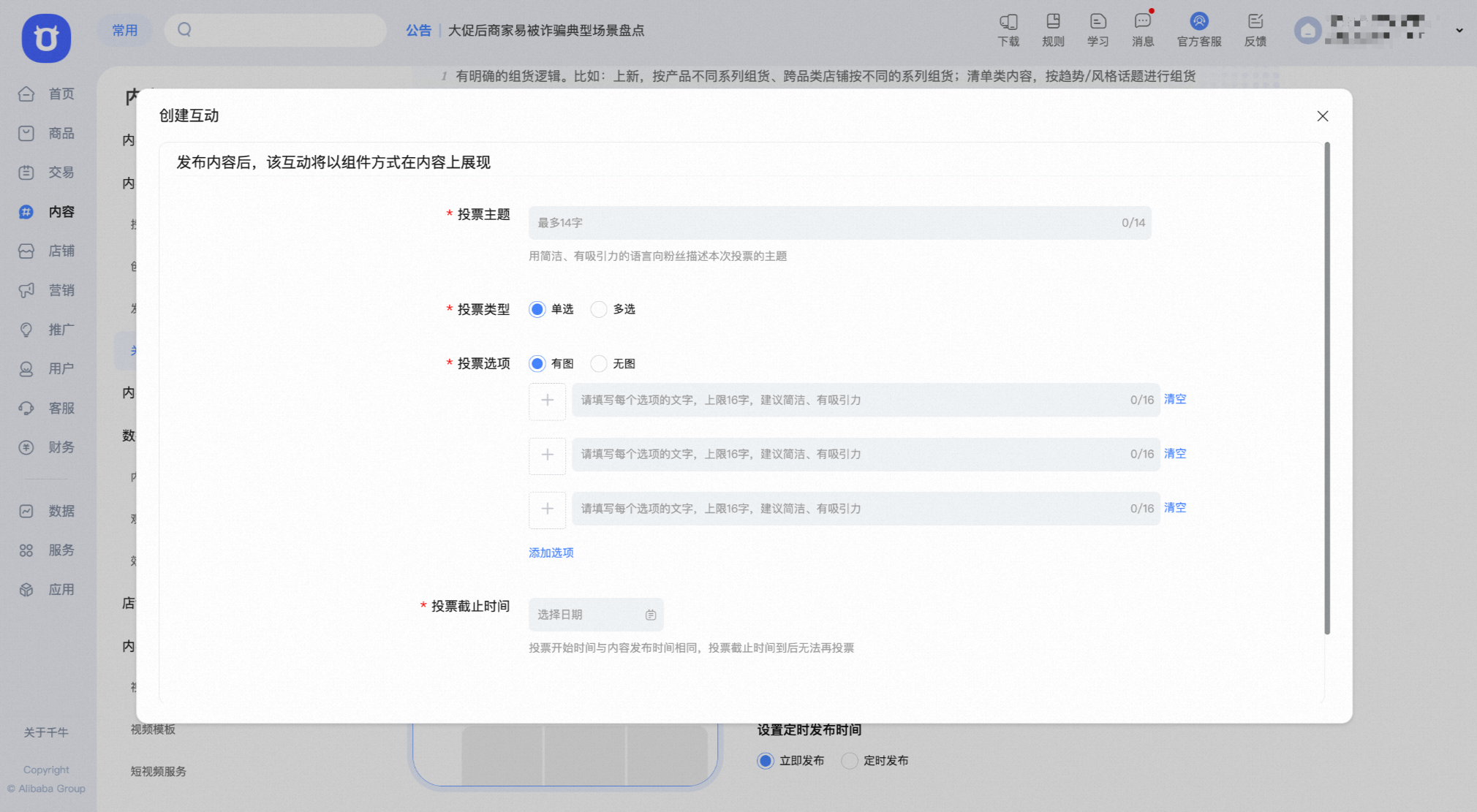Screen dimensions: 1477x812
Task: Click the third option text field
Action: 866,509
